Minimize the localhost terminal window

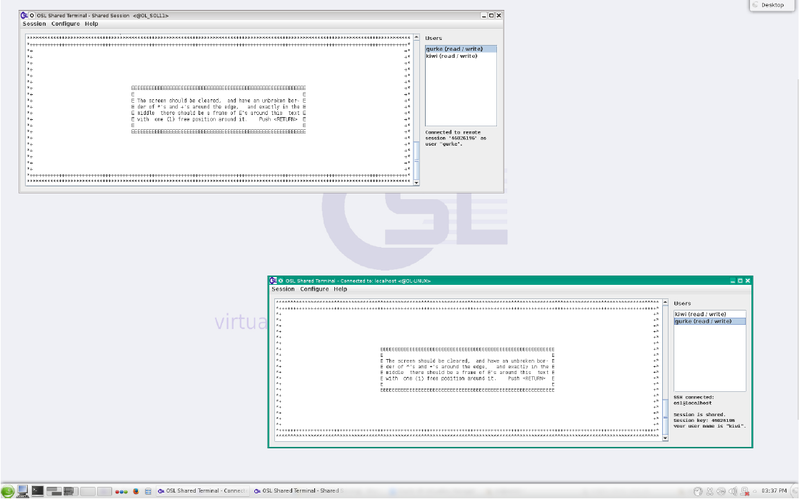point(733,281)
